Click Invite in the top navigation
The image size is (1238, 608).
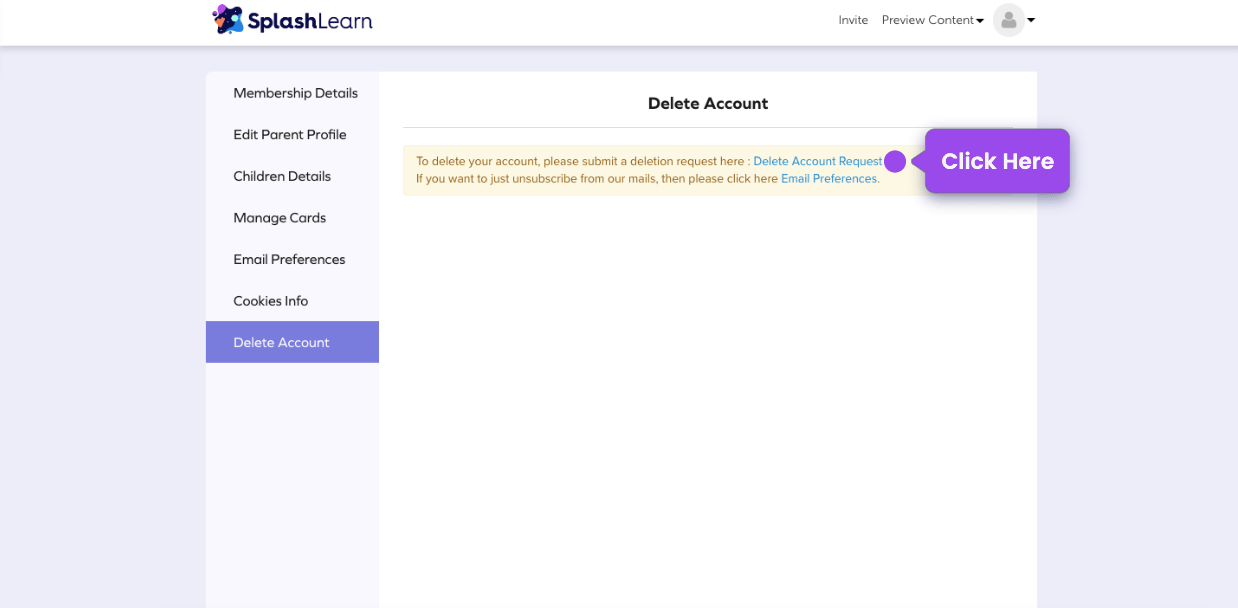(x=853, y=20)
